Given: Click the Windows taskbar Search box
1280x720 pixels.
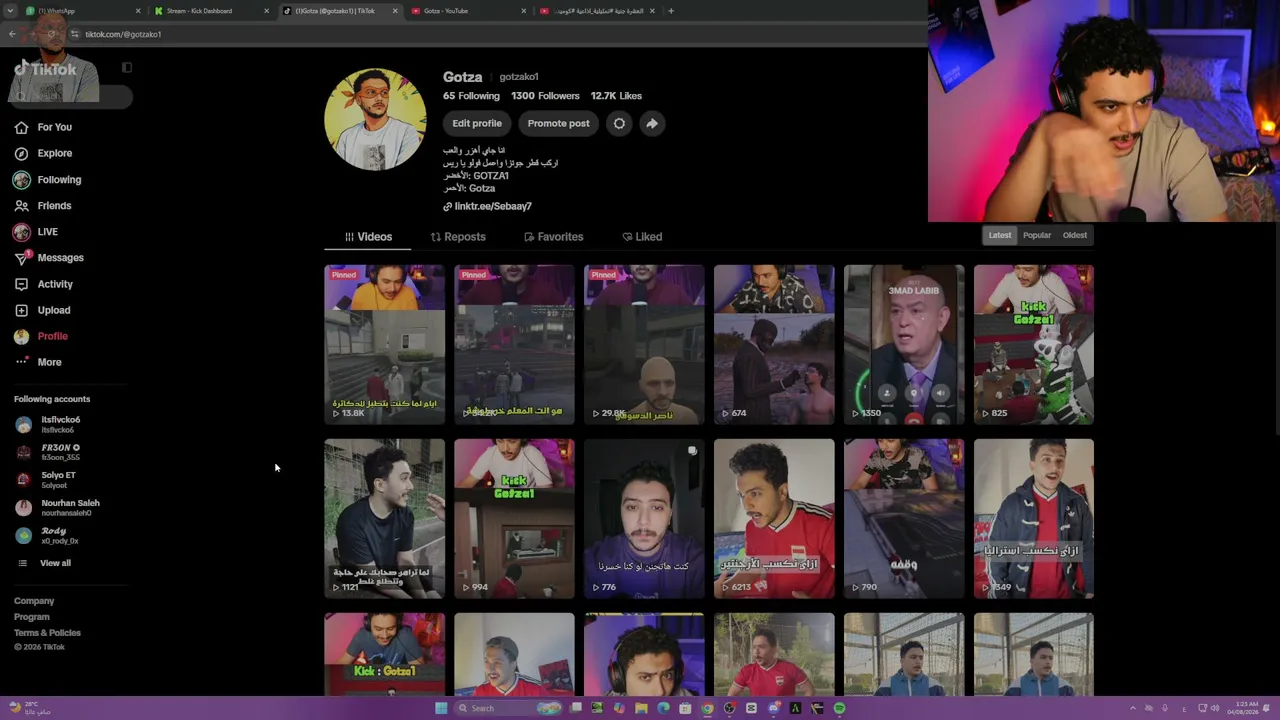Looking at the screenshot, I should point(507,708).
